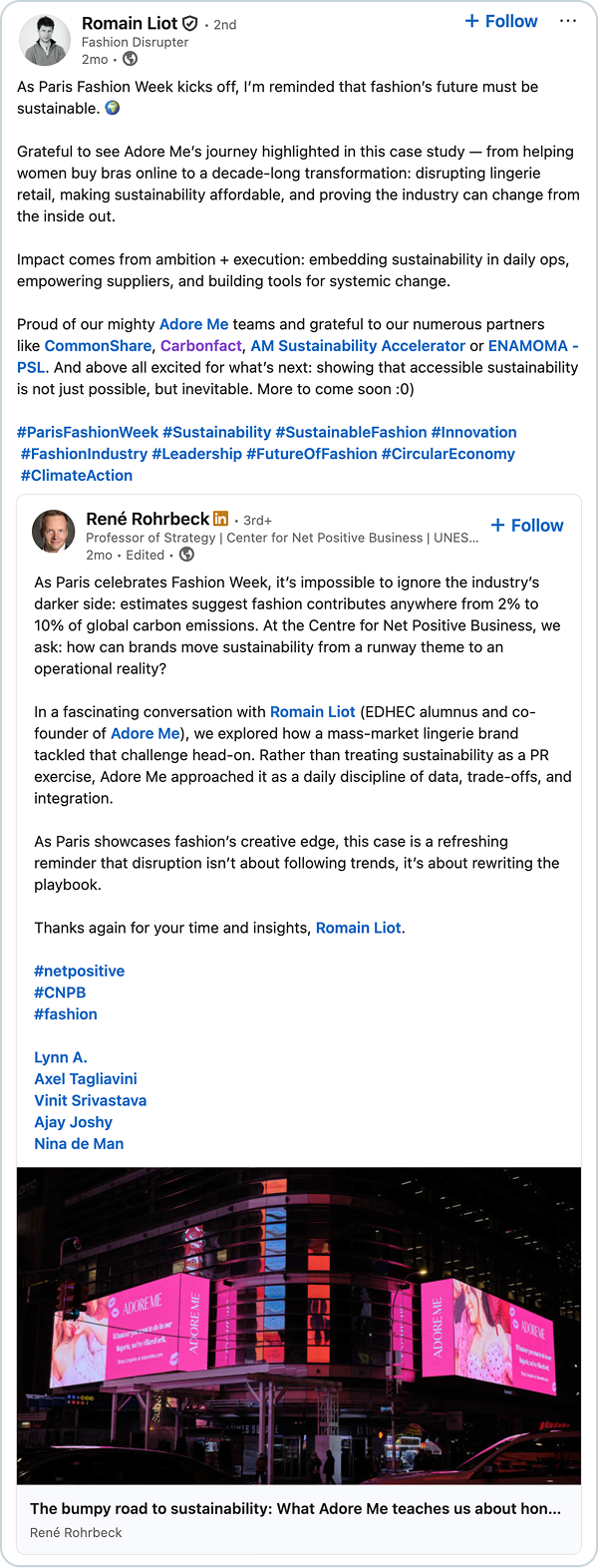Open the Carbonfact partner link
Viewport: 598px width, 1568px height.
[201, 346]
